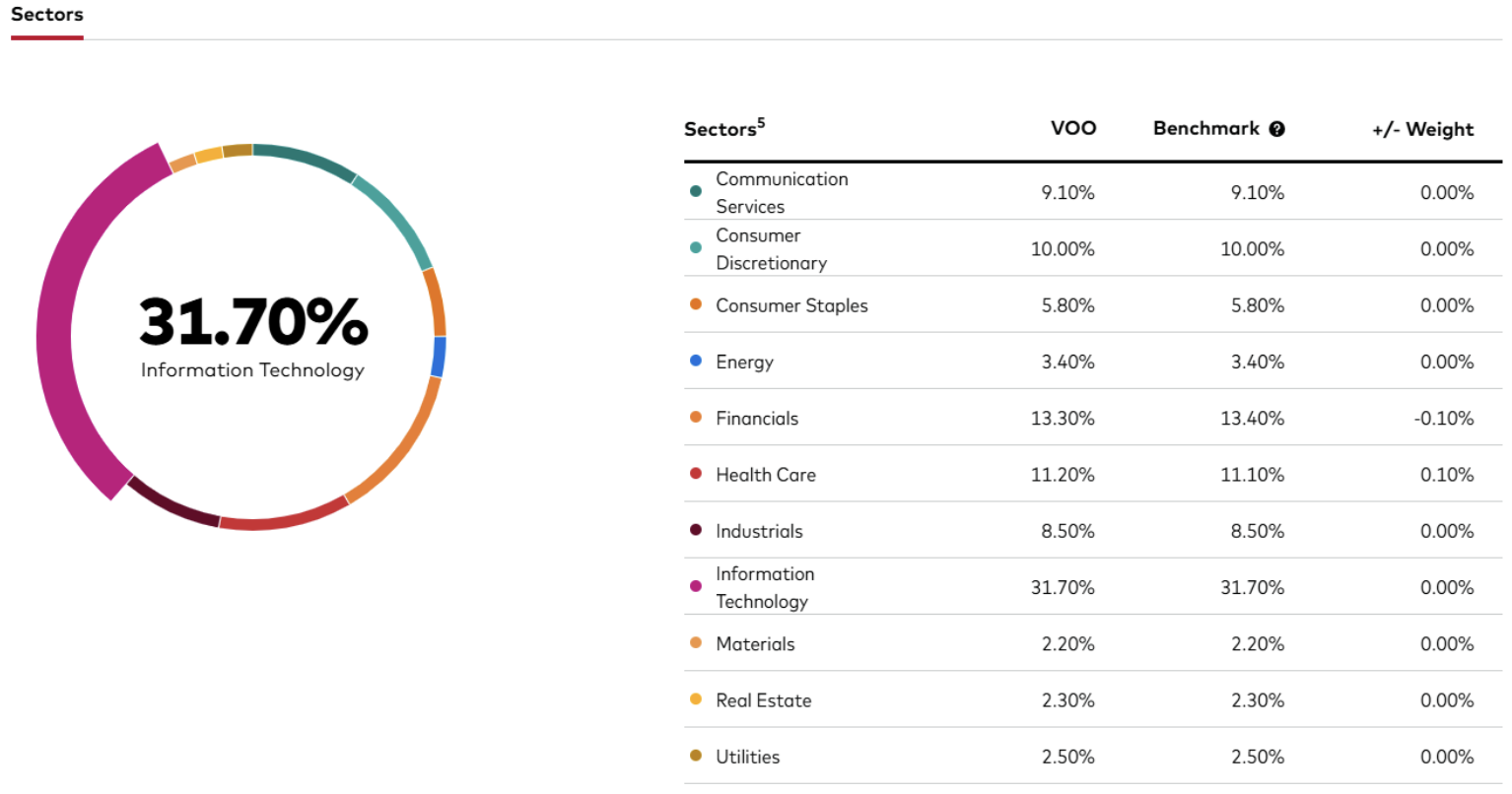The image size is (1512, 794).
Task: Click the Communication Services color dot
Action: pyautogui.click(x=696, y=192)
